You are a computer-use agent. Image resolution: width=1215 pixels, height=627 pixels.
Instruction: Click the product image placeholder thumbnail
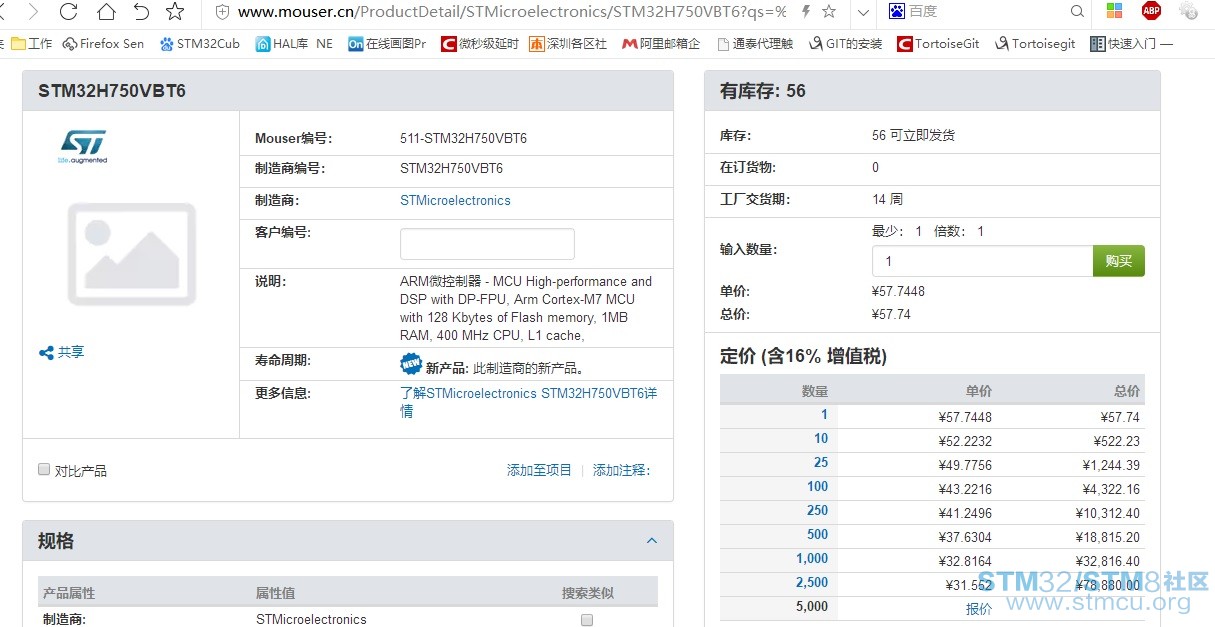coord(131,254)
